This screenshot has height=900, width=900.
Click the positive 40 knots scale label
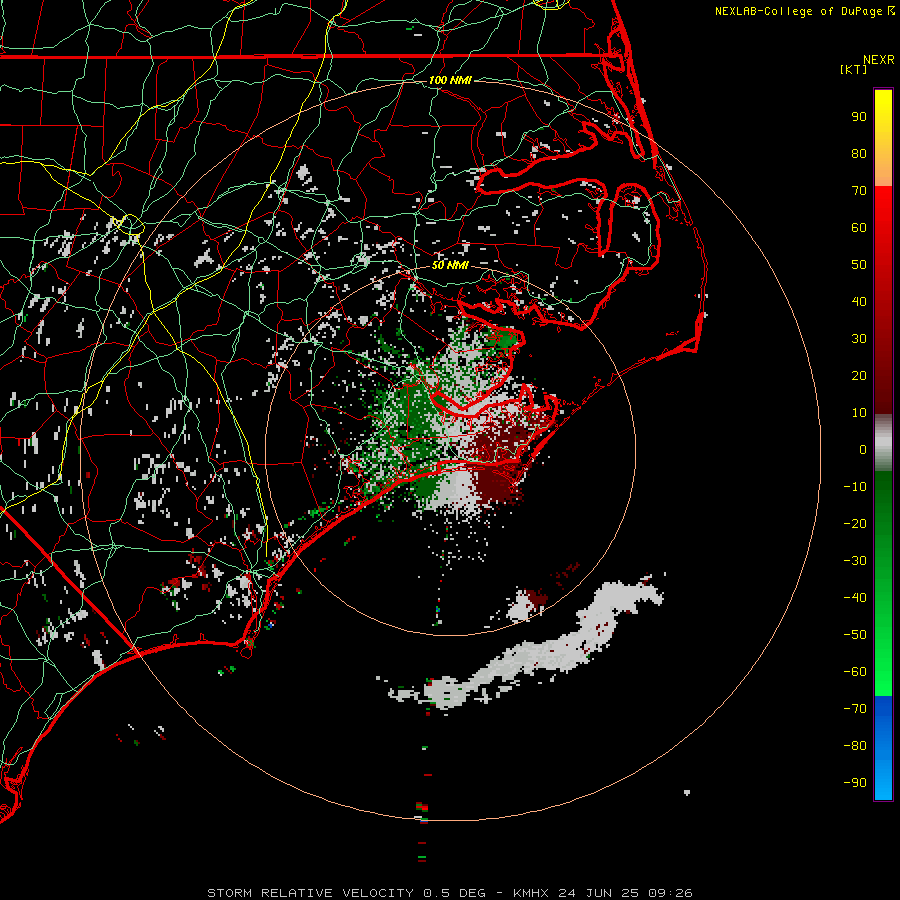(859, 302)
